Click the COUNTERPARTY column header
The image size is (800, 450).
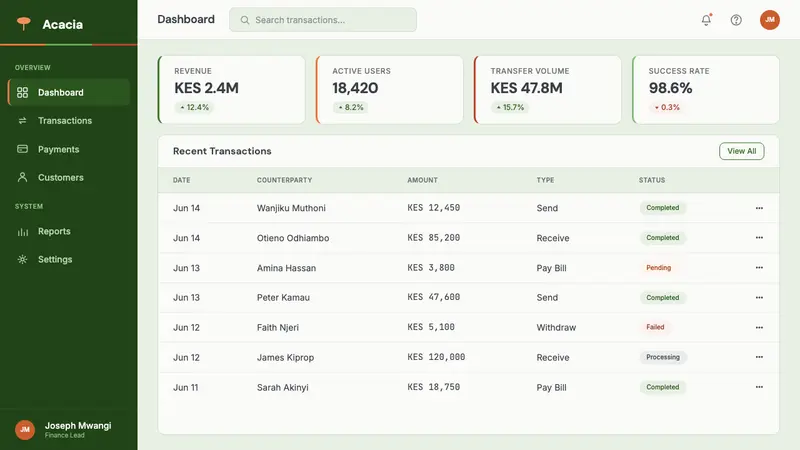[284, 180]
